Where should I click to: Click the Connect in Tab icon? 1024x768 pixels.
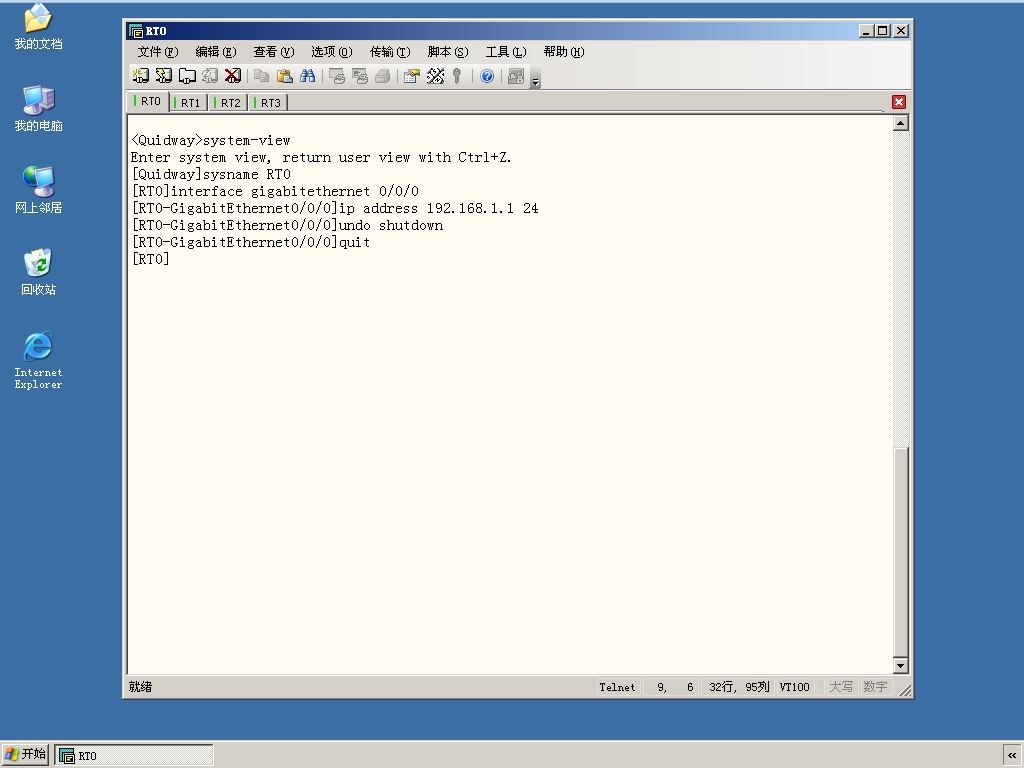(x=187, y=76)
